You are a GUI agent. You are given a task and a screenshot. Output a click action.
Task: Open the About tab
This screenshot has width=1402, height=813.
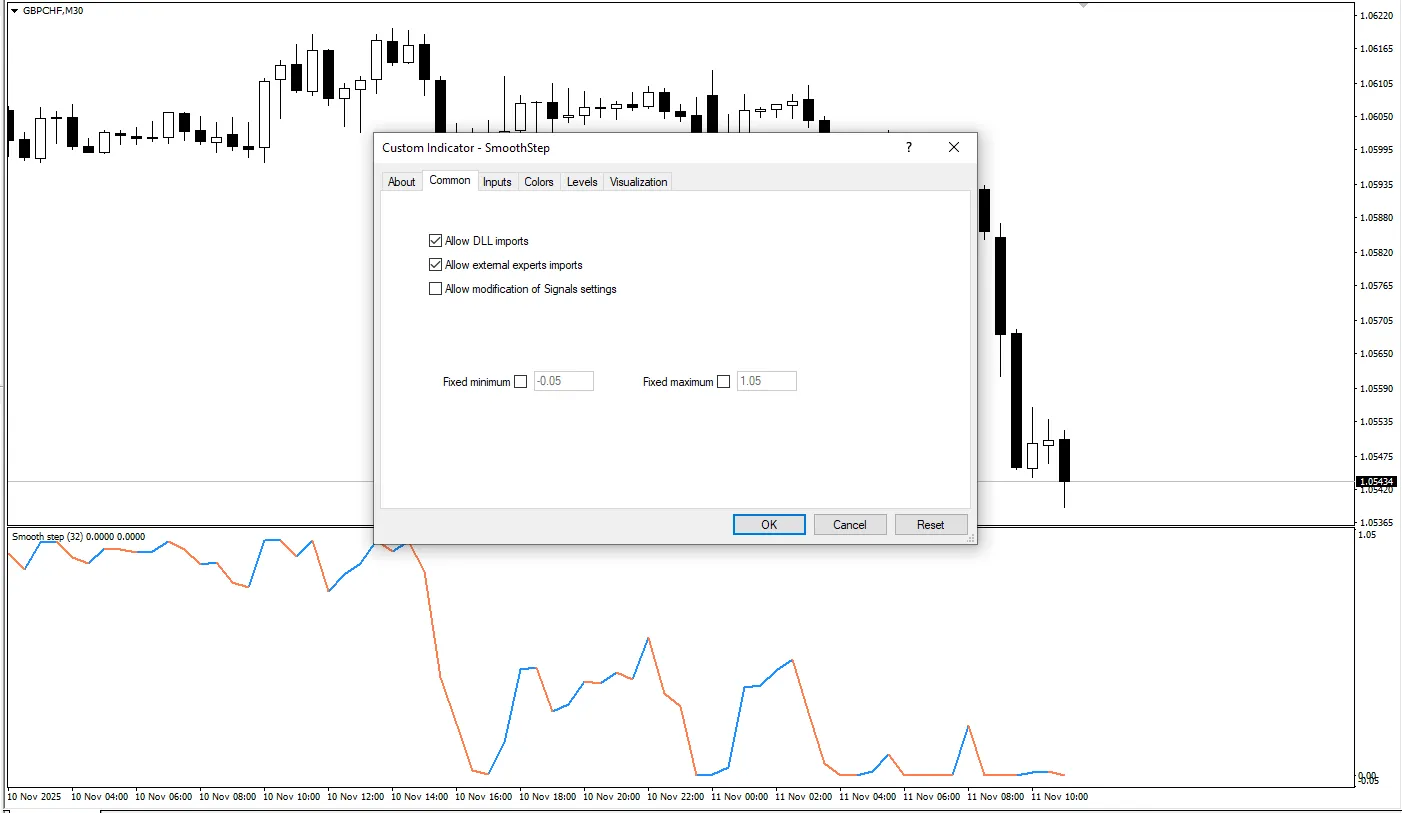401,182
